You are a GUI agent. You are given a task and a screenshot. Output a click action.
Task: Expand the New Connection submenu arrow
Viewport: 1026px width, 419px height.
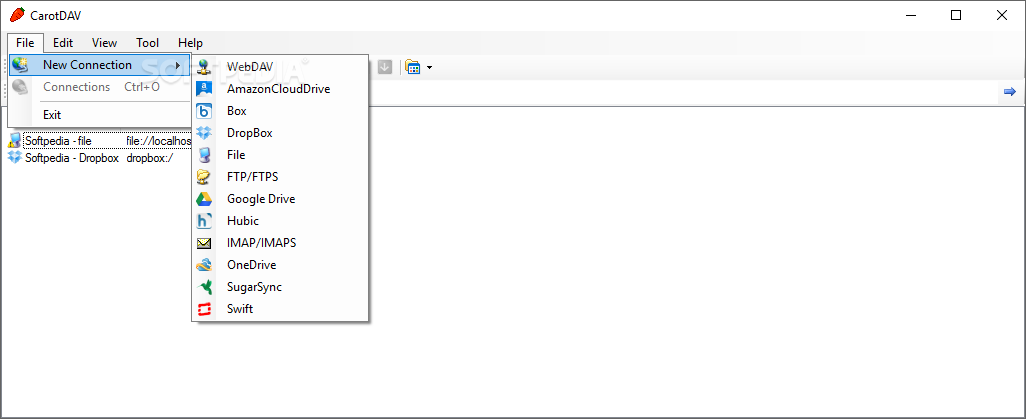click(x=178, y=65)
